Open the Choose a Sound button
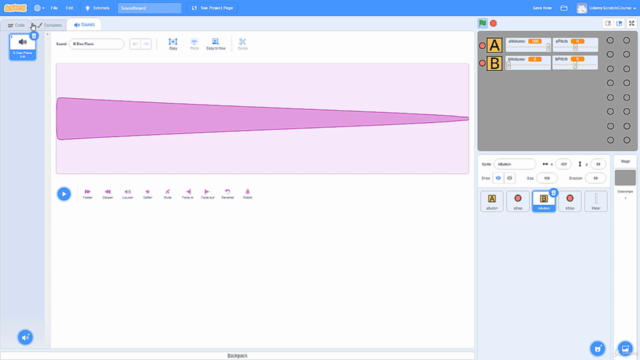Screen dimensions: 640x360 (25, 337)
